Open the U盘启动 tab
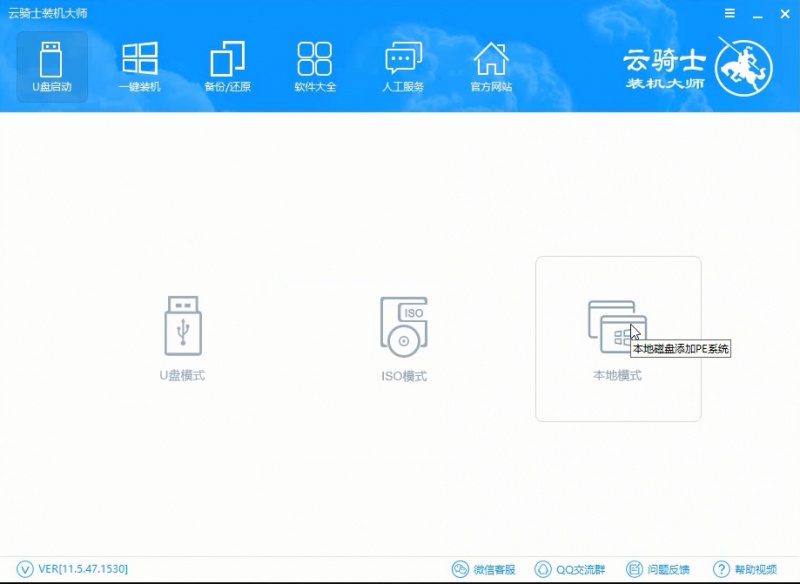 coord(52,67)
